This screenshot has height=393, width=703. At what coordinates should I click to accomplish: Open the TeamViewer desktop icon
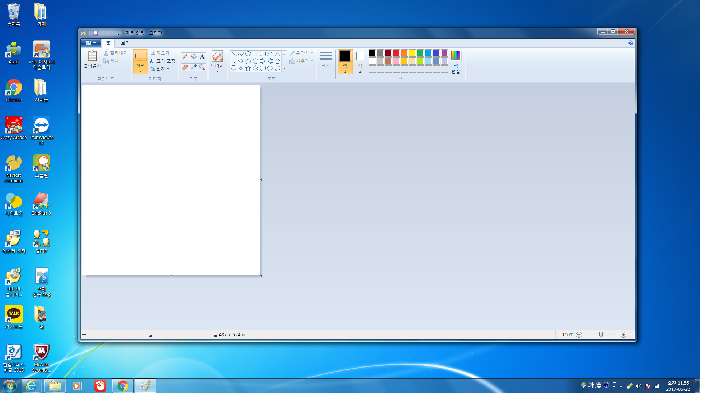click(x=41, y=131)
